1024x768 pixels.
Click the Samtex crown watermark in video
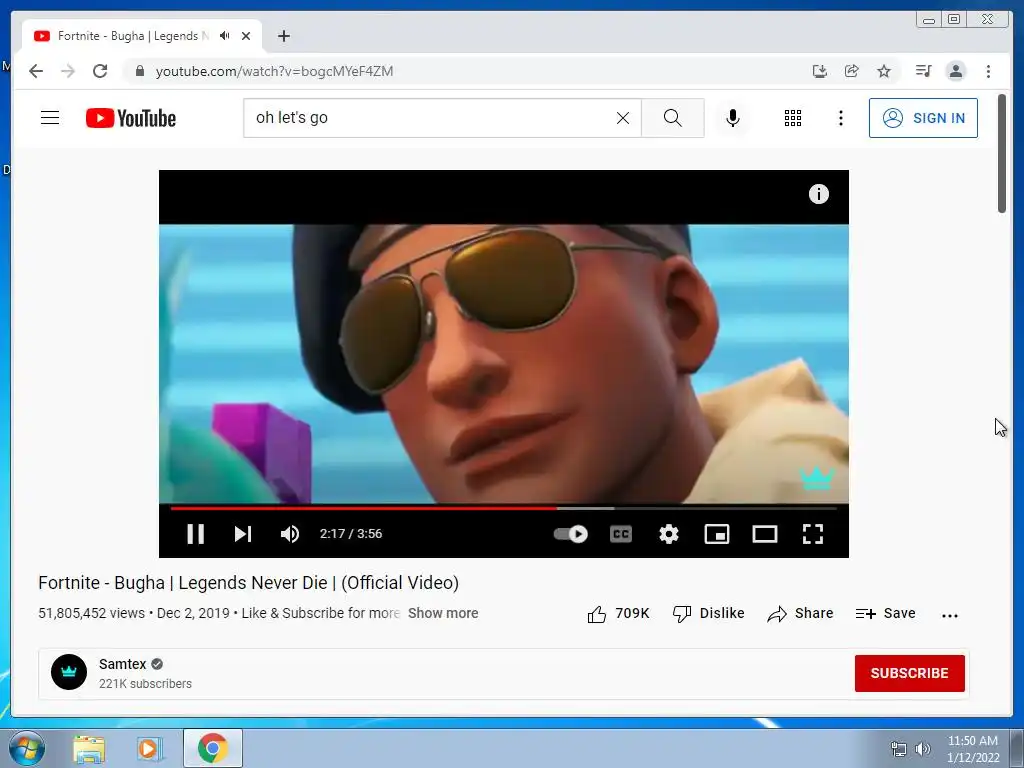click(816, 478)
